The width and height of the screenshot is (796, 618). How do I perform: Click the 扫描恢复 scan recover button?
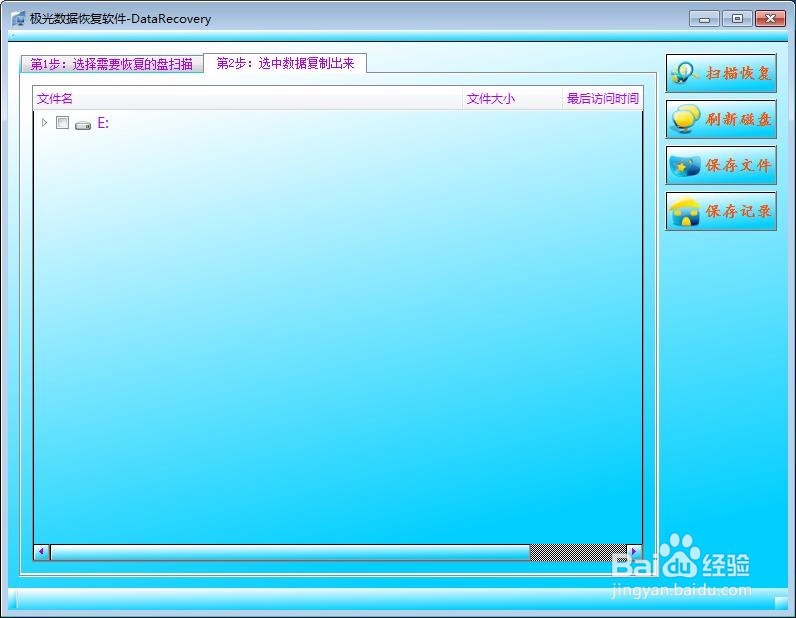(721, 73)
